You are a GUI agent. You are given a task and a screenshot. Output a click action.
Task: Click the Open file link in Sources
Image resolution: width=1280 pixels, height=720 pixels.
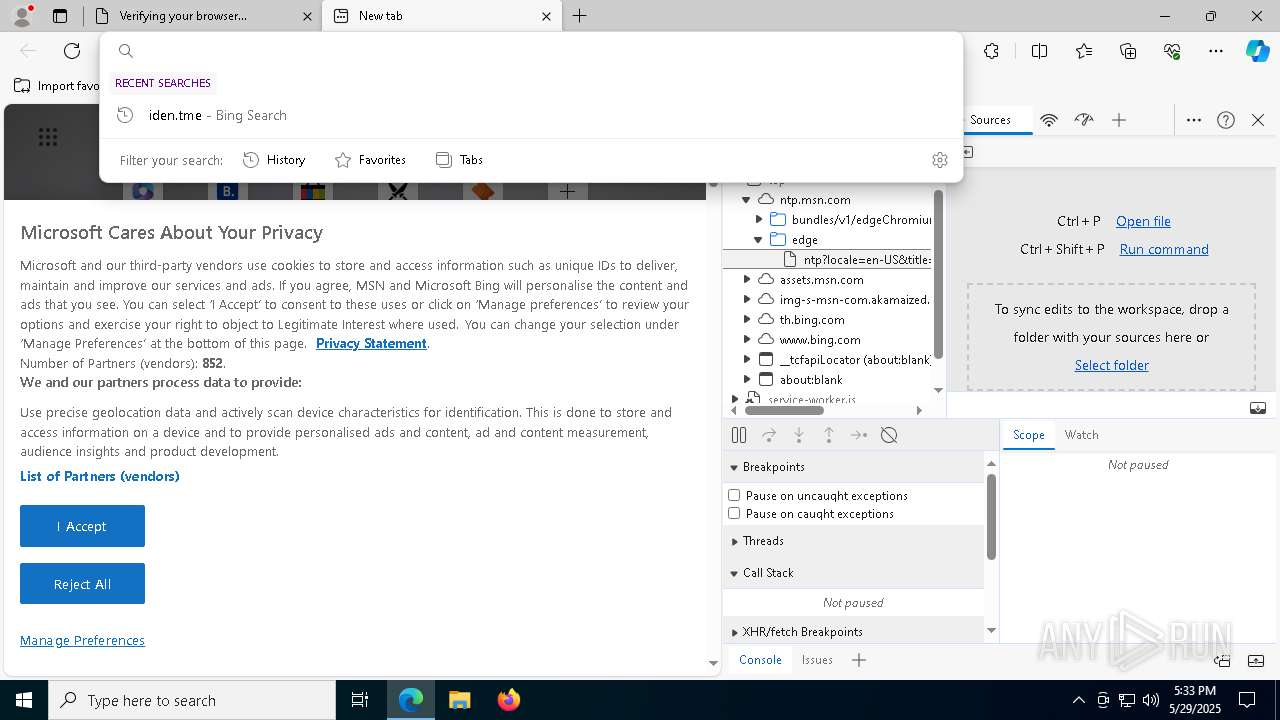[x=1143, y=221]
